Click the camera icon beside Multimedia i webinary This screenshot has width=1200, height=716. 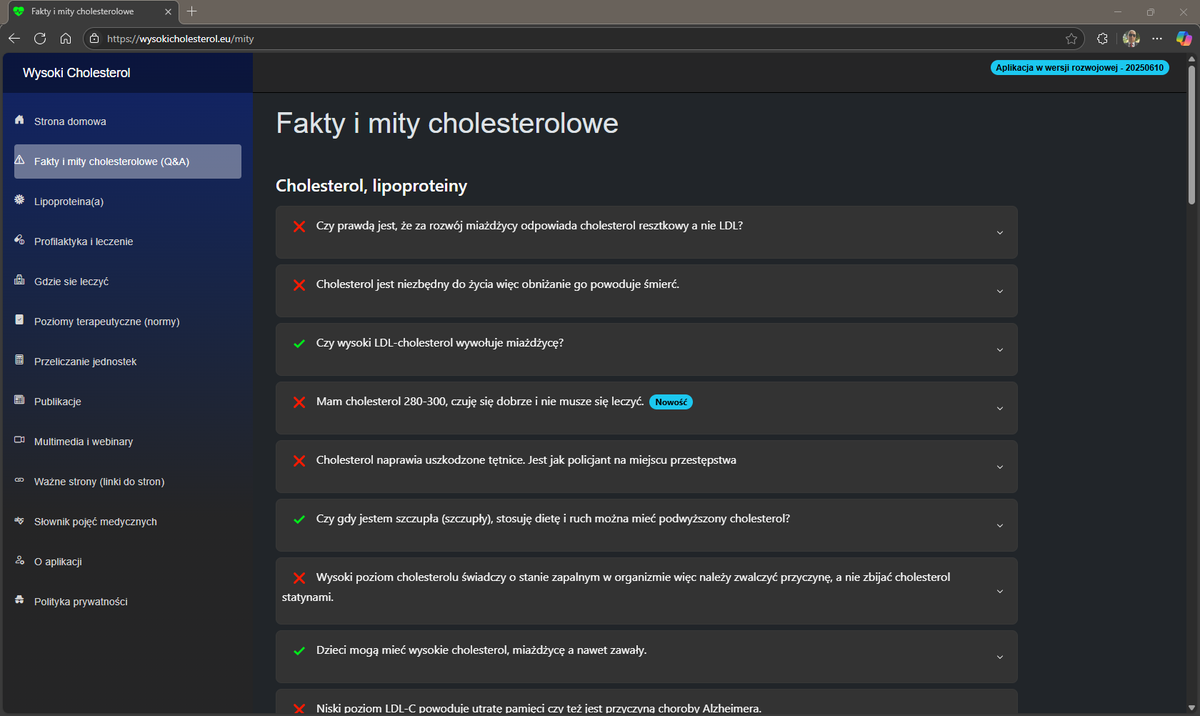coord(19,441)
